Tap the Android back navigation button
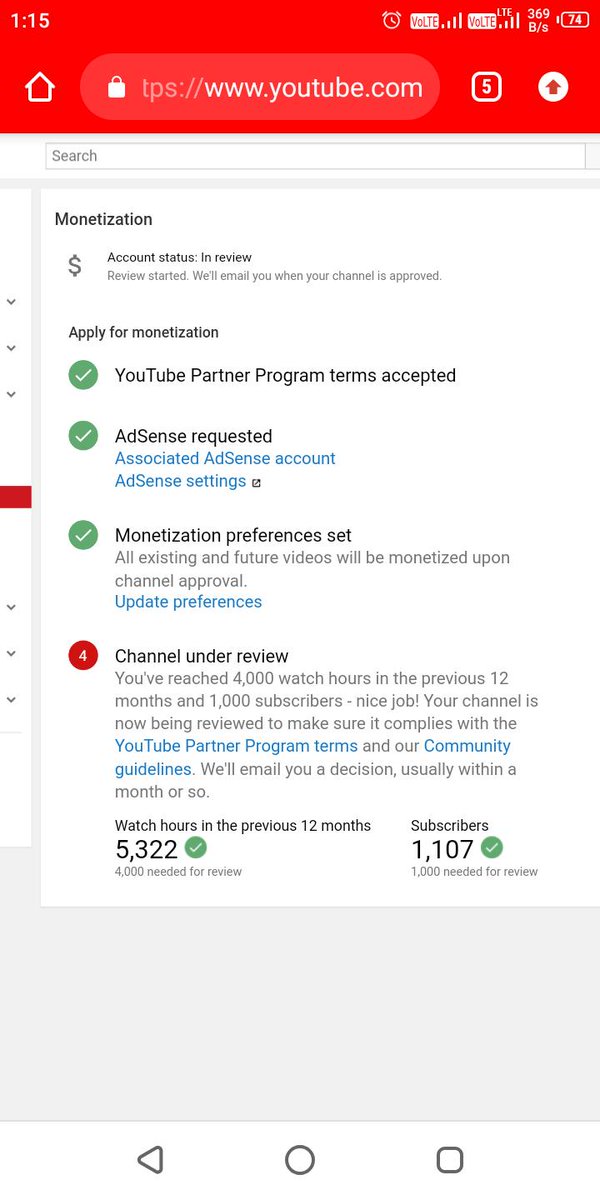 pyautogui.click(x=150, y=1159)
